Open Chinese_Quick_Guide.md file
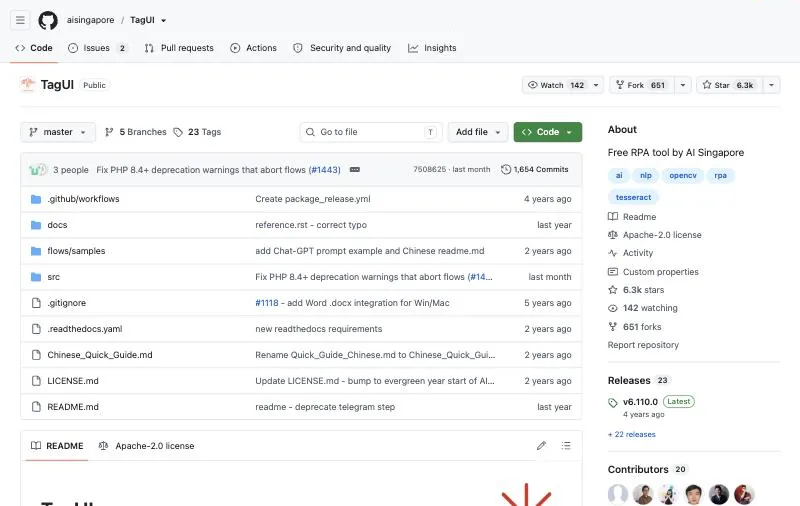 pos(100,355)
